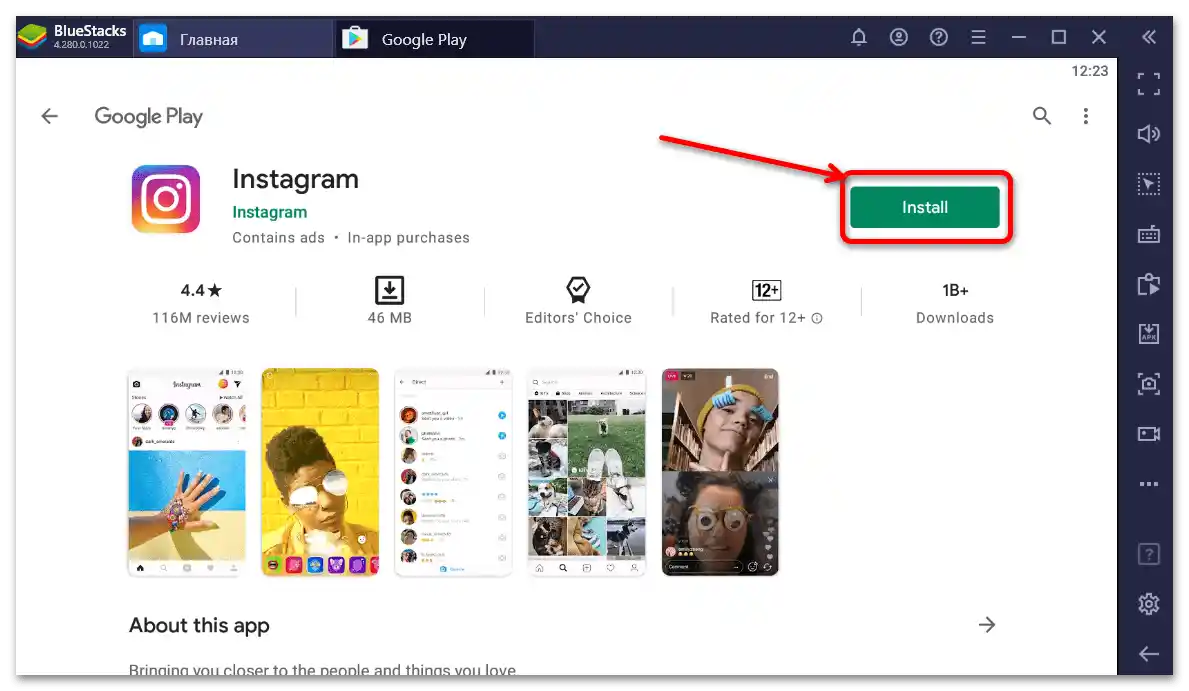Open sidebar help question box
1189x691 pixels.
click(1149, 554)
